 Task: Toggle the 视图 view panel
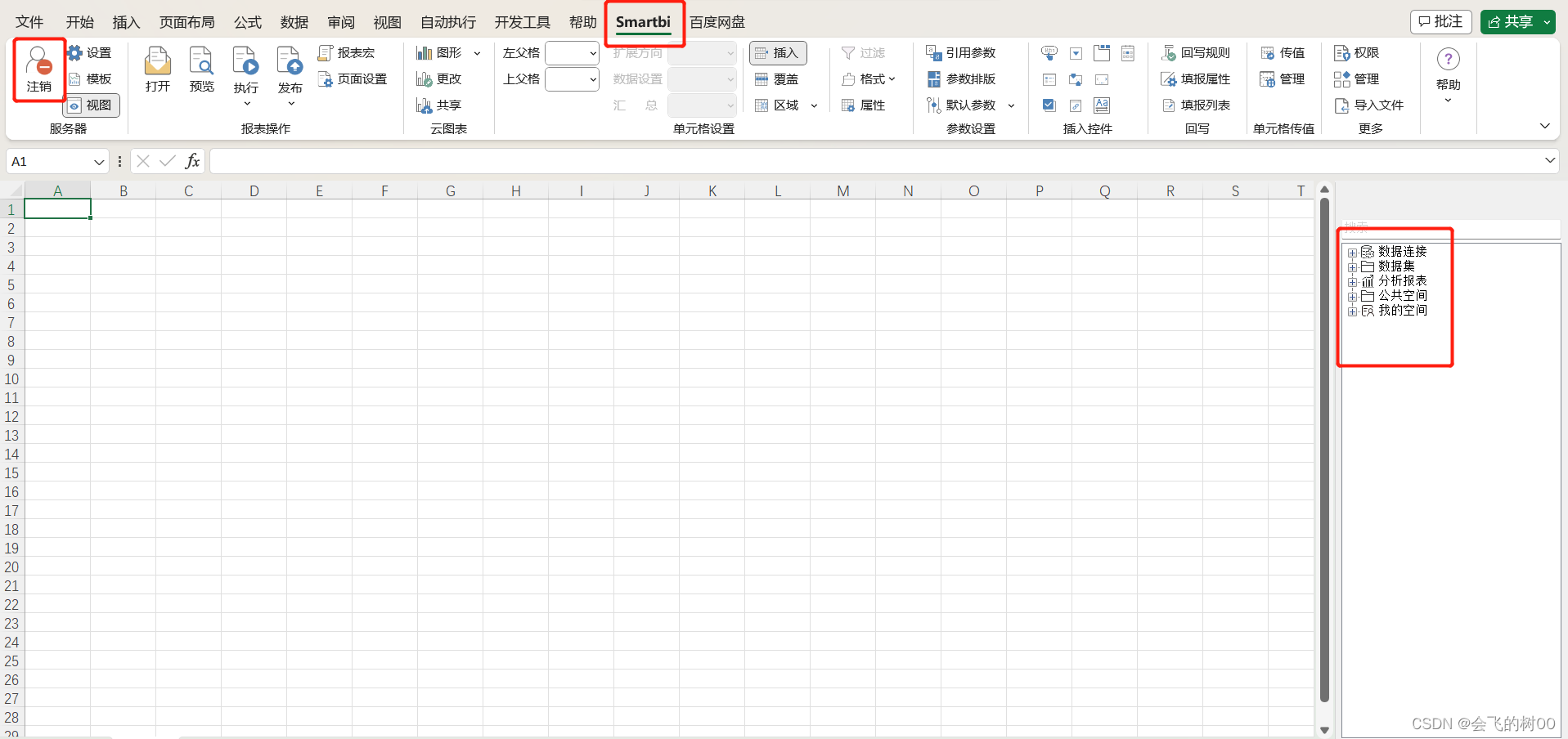coord(90,105)
